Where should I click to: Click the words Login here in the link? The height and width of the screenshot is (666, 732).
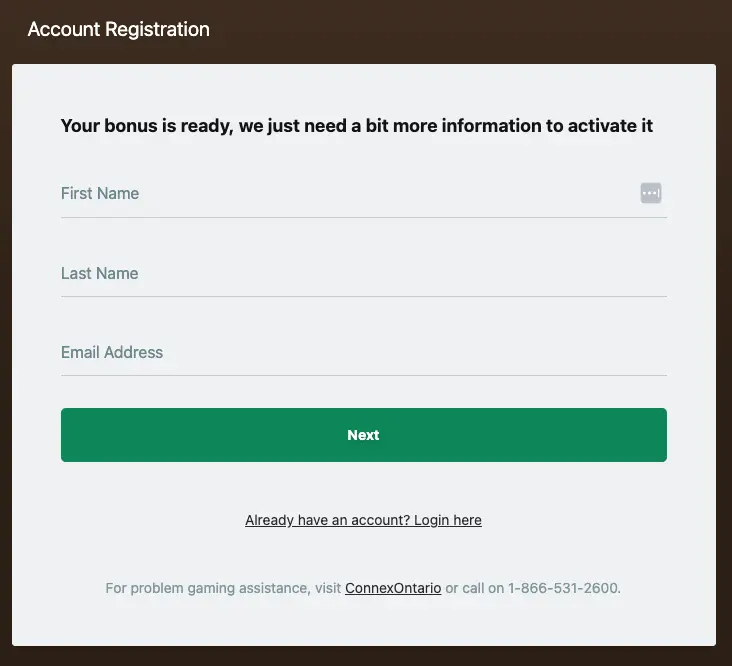[448, 520]
